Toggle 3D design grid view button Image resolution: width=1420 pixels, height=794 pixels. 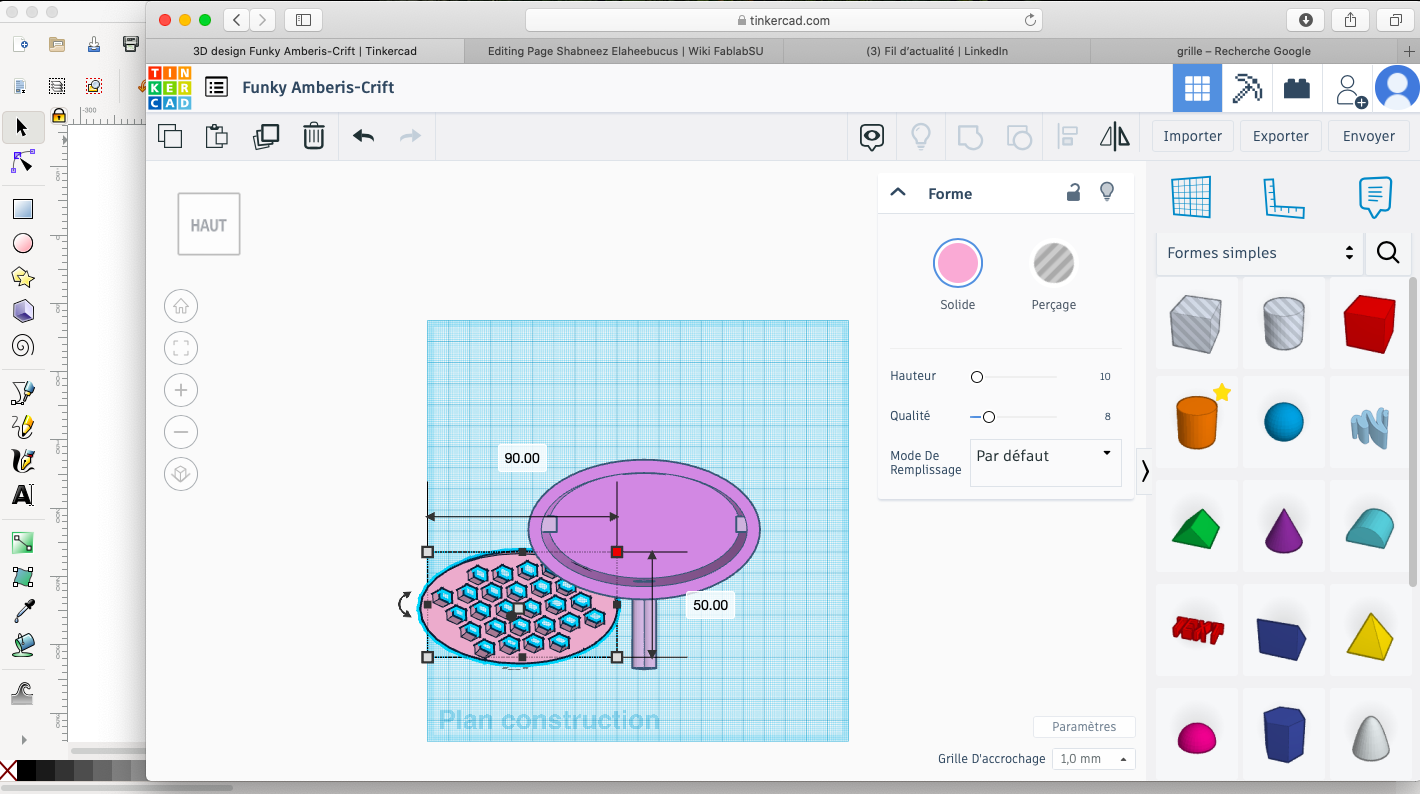tap(1197, 88)
